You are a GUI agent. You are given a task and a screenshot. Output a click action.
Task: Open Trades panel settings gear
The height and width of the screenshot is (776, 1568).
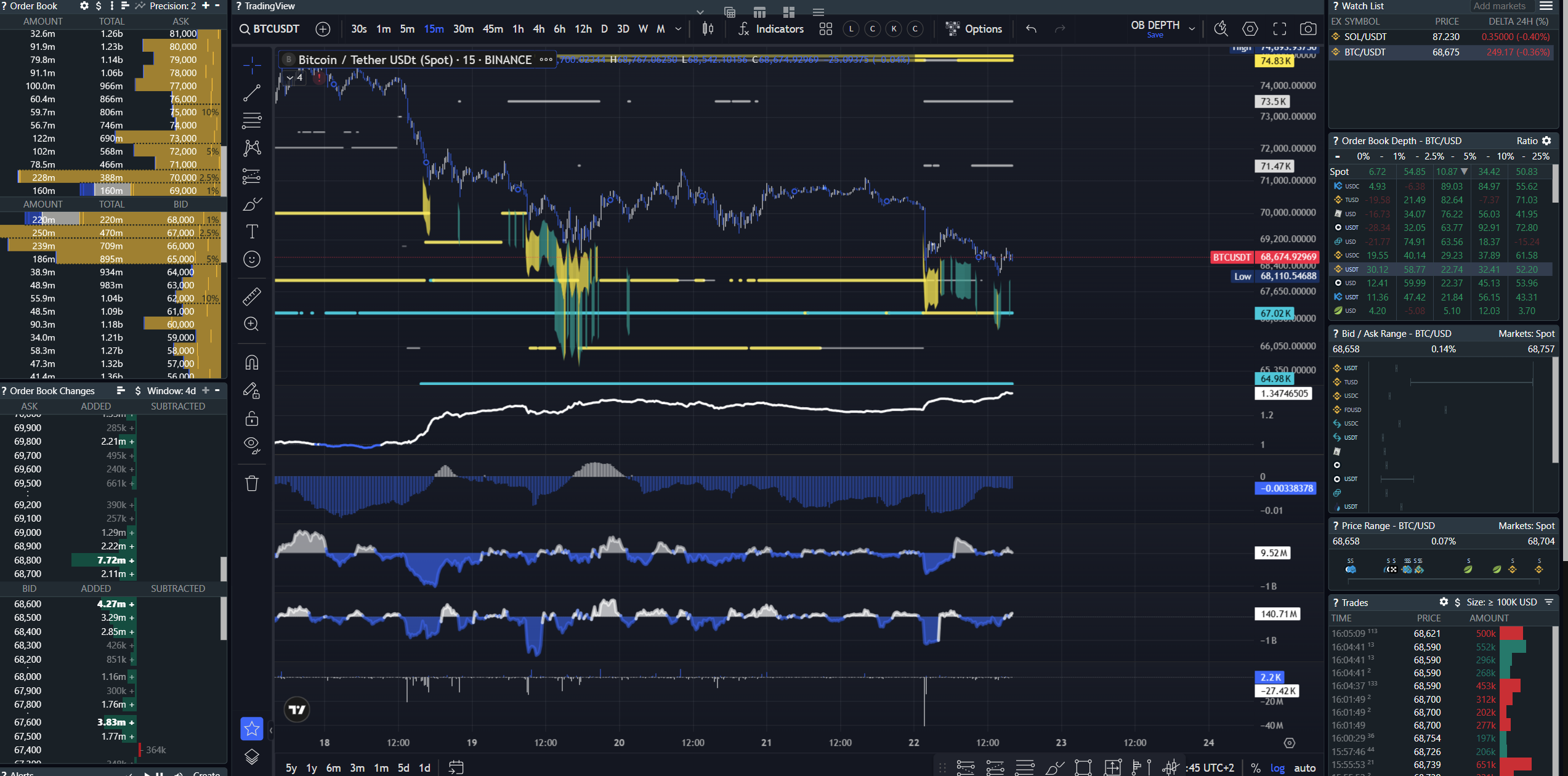[1444, 602]
